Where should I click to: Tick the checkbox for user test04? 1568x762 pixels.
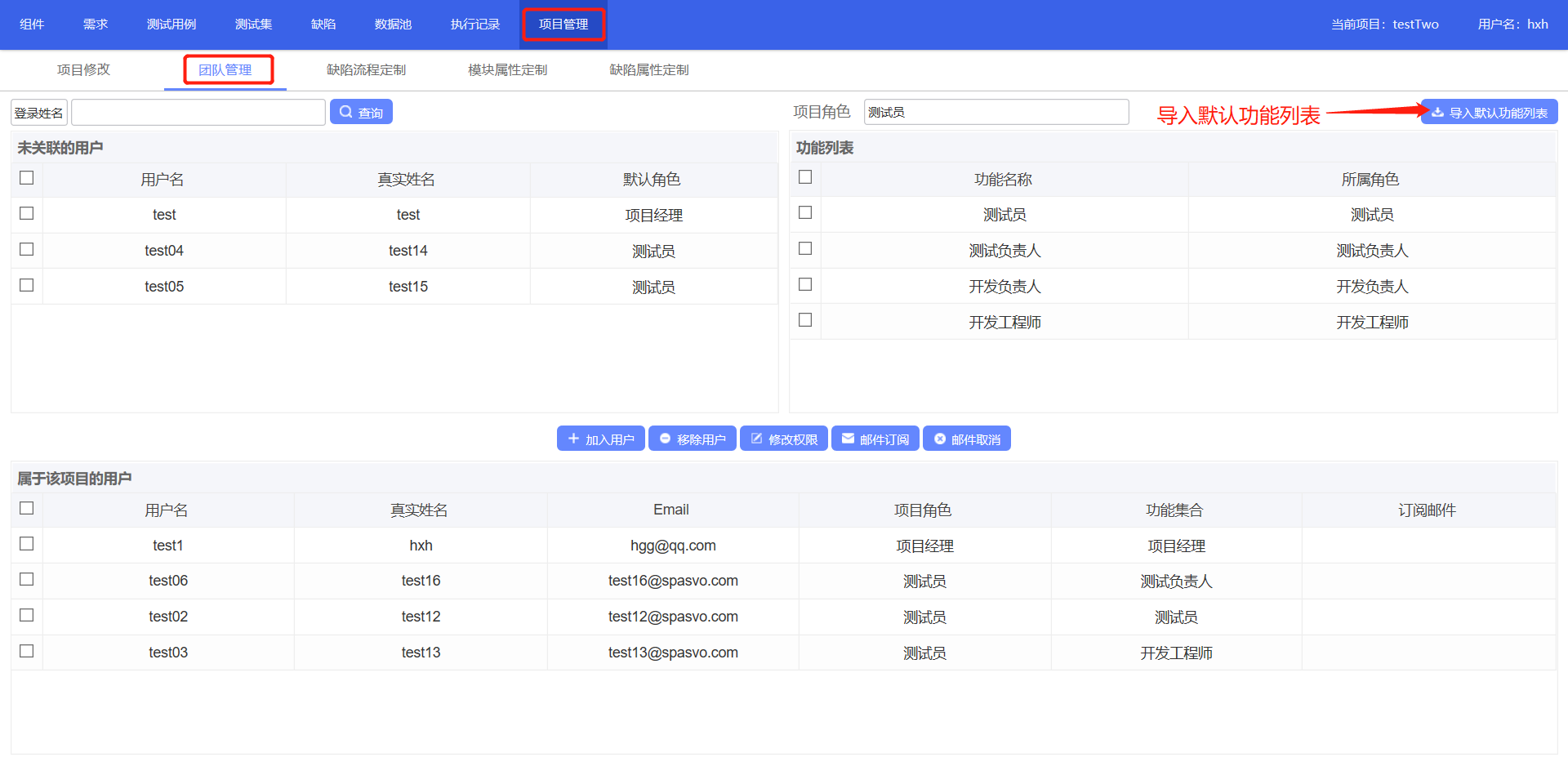27,249
